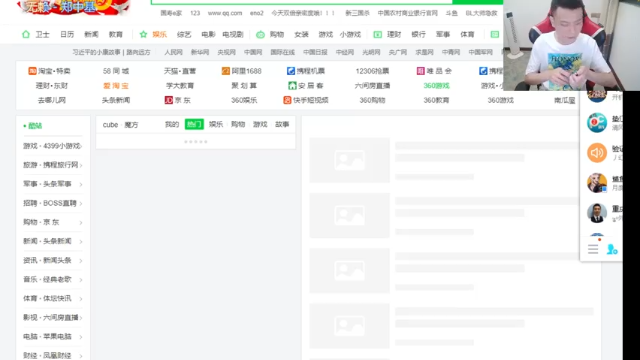640x360 pixels.
Task: Open the green 360游戏 link
Action: point(436,86)
